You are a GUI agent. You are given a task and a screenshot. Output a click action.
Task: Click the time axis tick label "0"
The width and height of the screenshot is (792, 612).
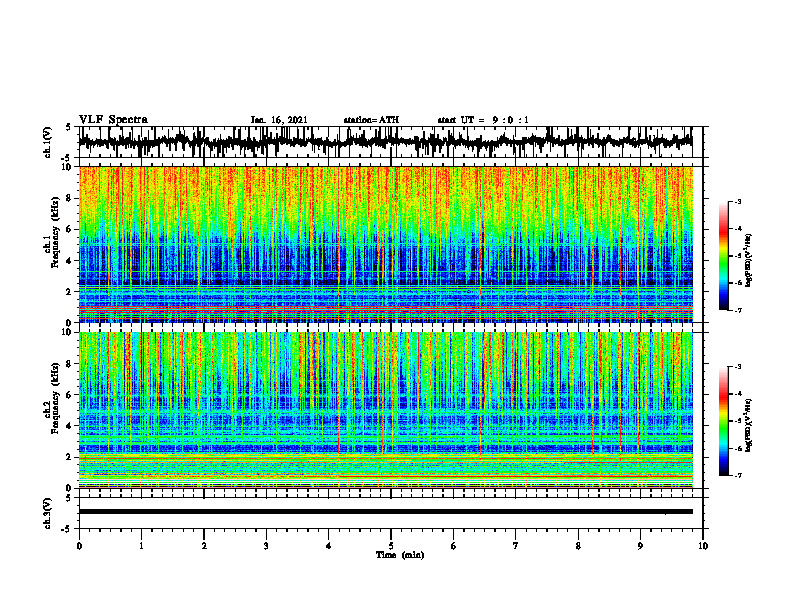tap(79, 546)
